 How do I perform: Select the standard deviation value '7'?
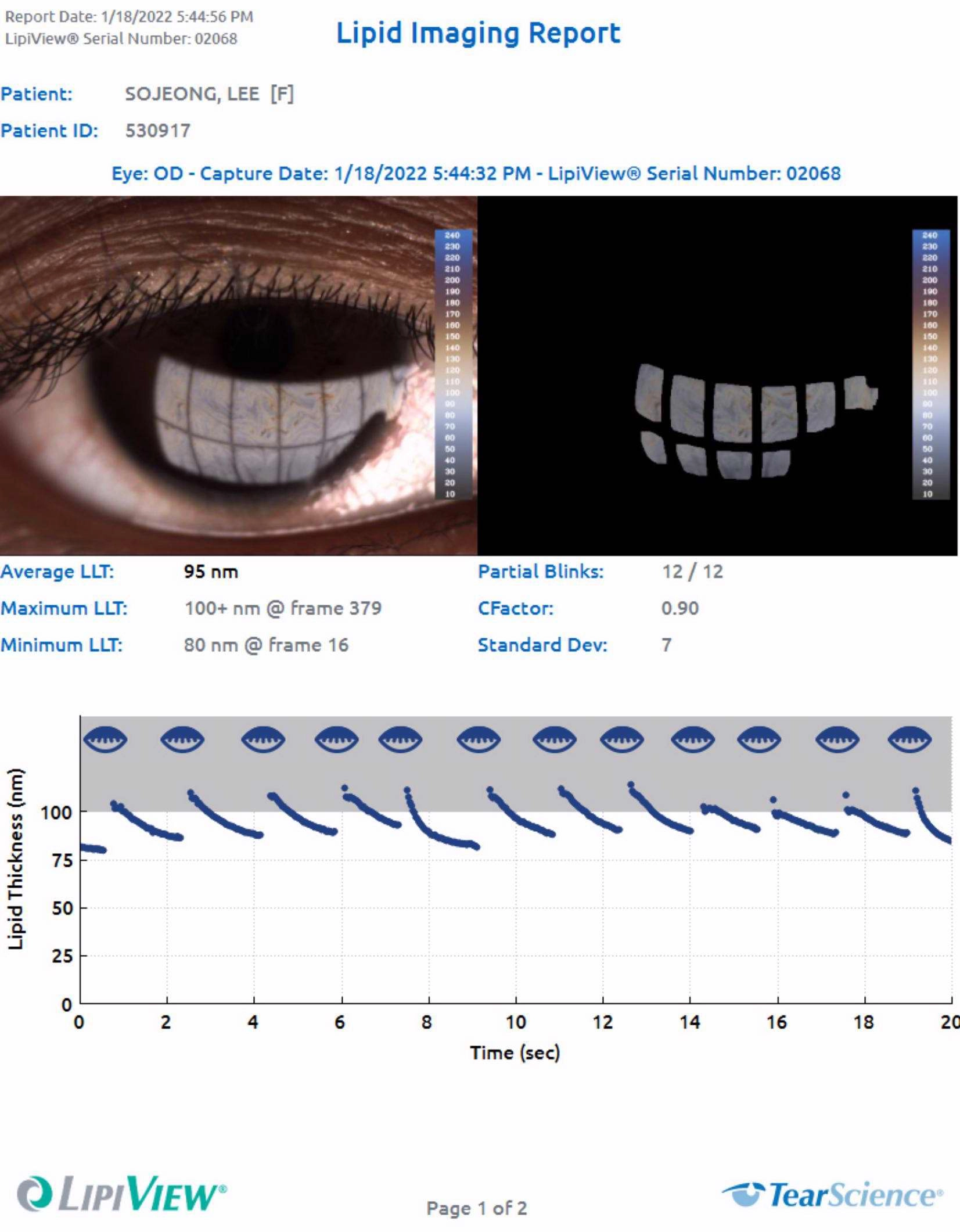tap(667, 645)
